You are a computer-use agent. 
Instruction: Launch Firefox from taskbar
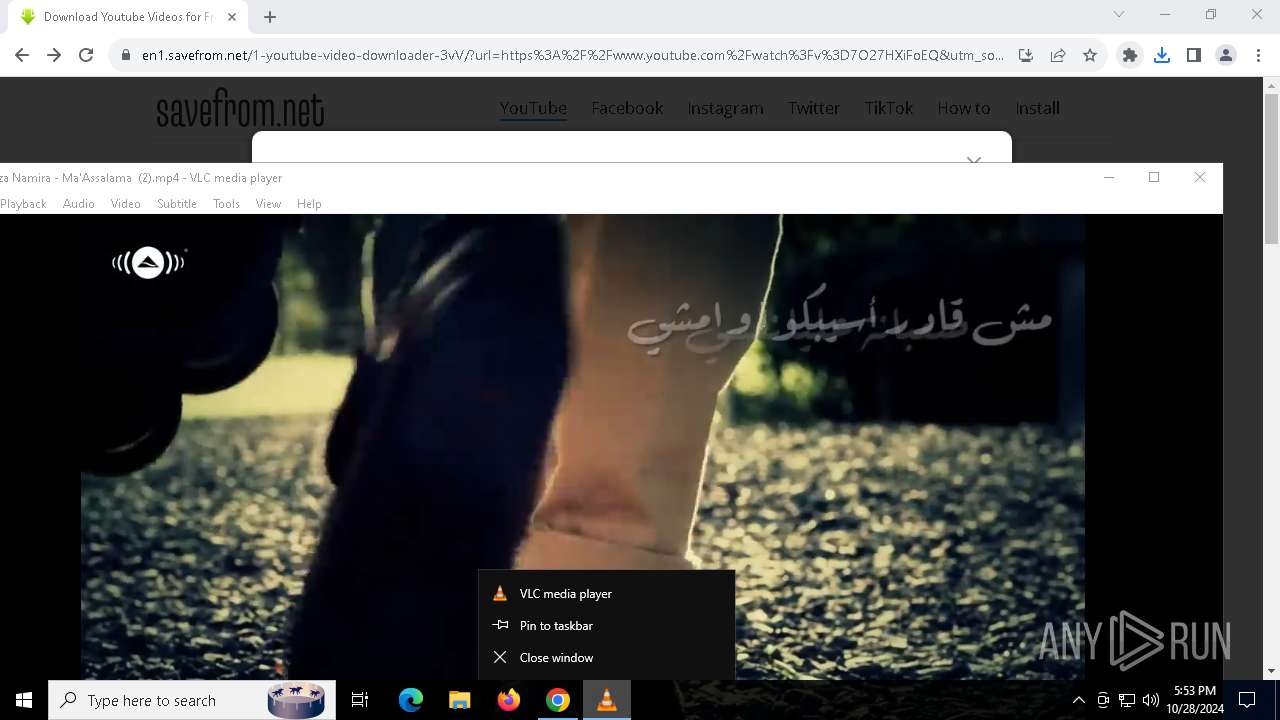(508, 700)
